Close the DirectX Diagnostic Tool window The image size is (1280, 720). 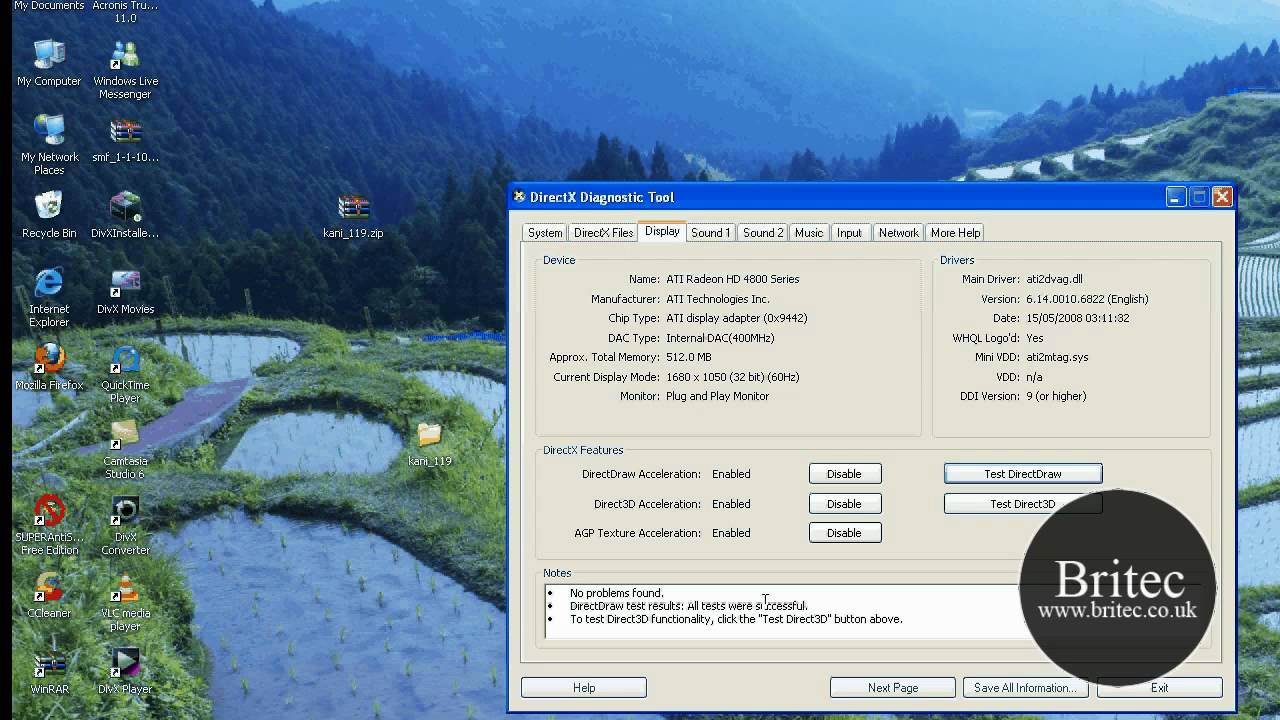point(1222,197)
